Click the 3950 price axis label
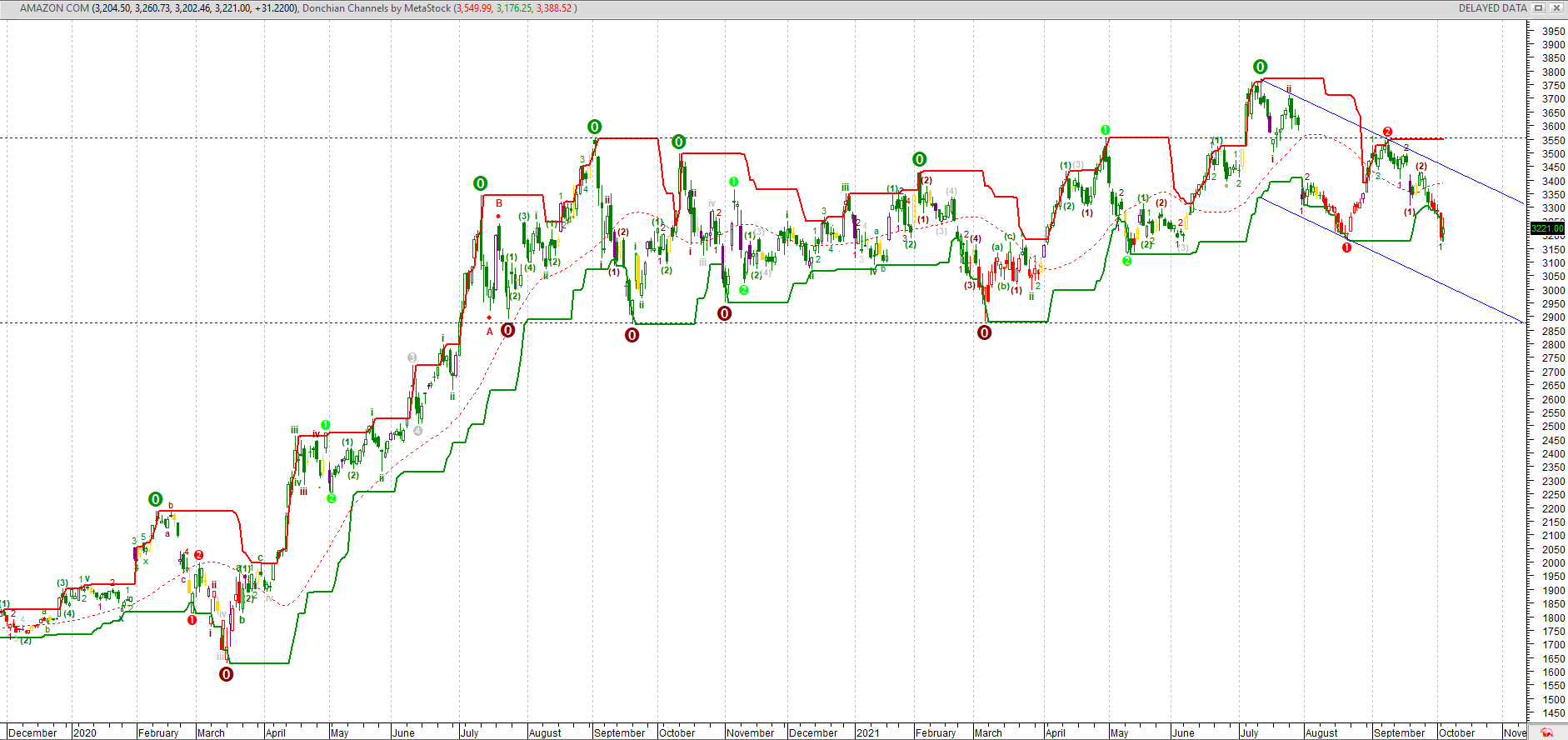 tap(1553, 31)
